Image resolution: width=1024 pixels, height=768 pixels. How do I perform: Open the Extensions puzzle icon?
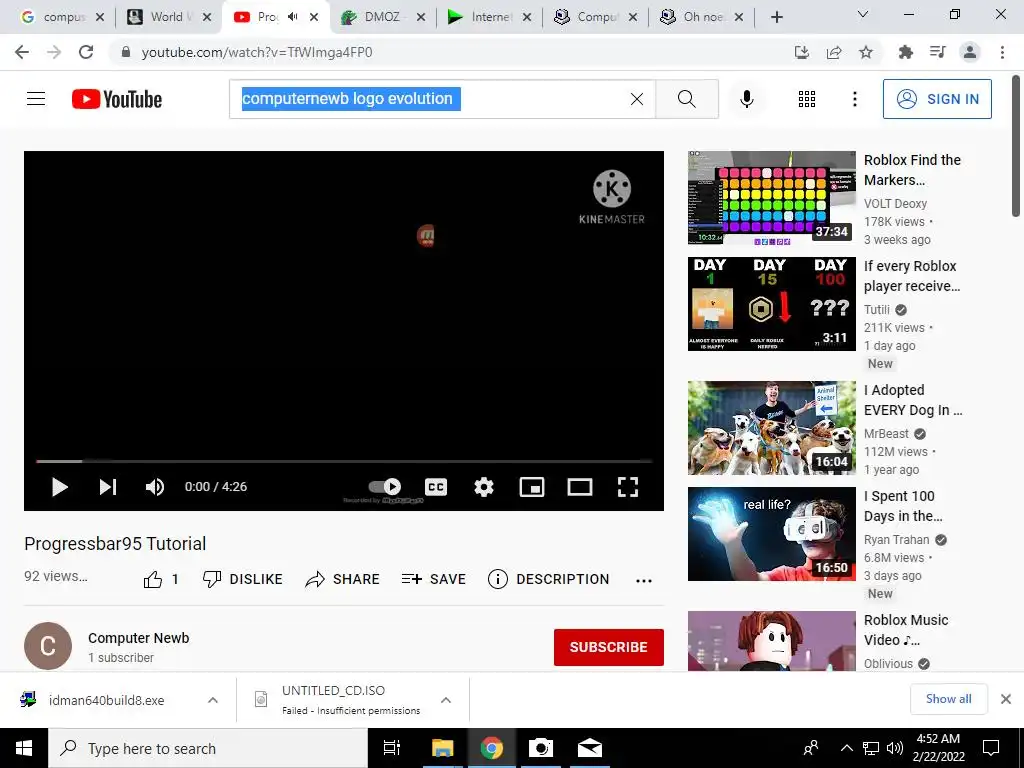[906, 52]
